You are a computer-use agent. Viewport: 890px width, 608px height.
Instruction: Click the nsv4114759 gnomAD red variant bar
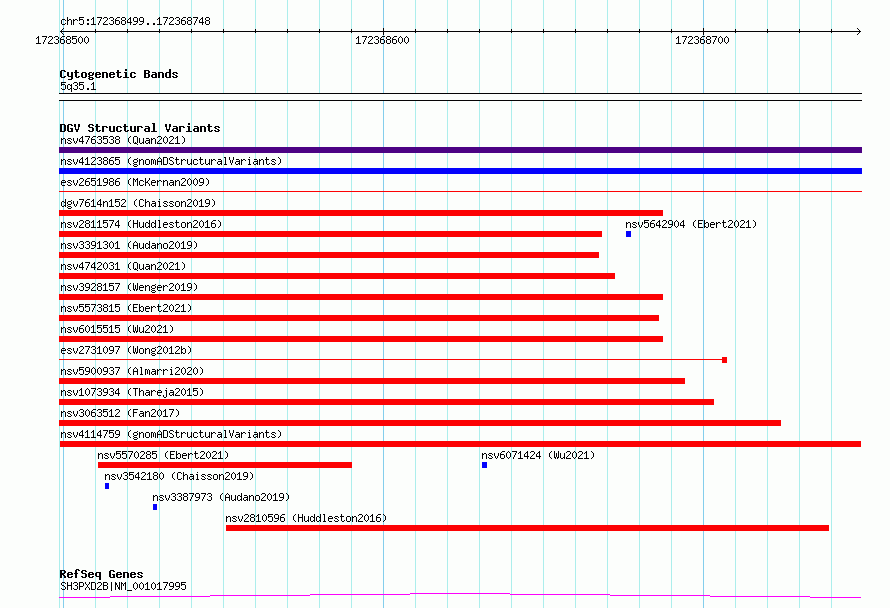pyautogui.click(x=460, y=444)
